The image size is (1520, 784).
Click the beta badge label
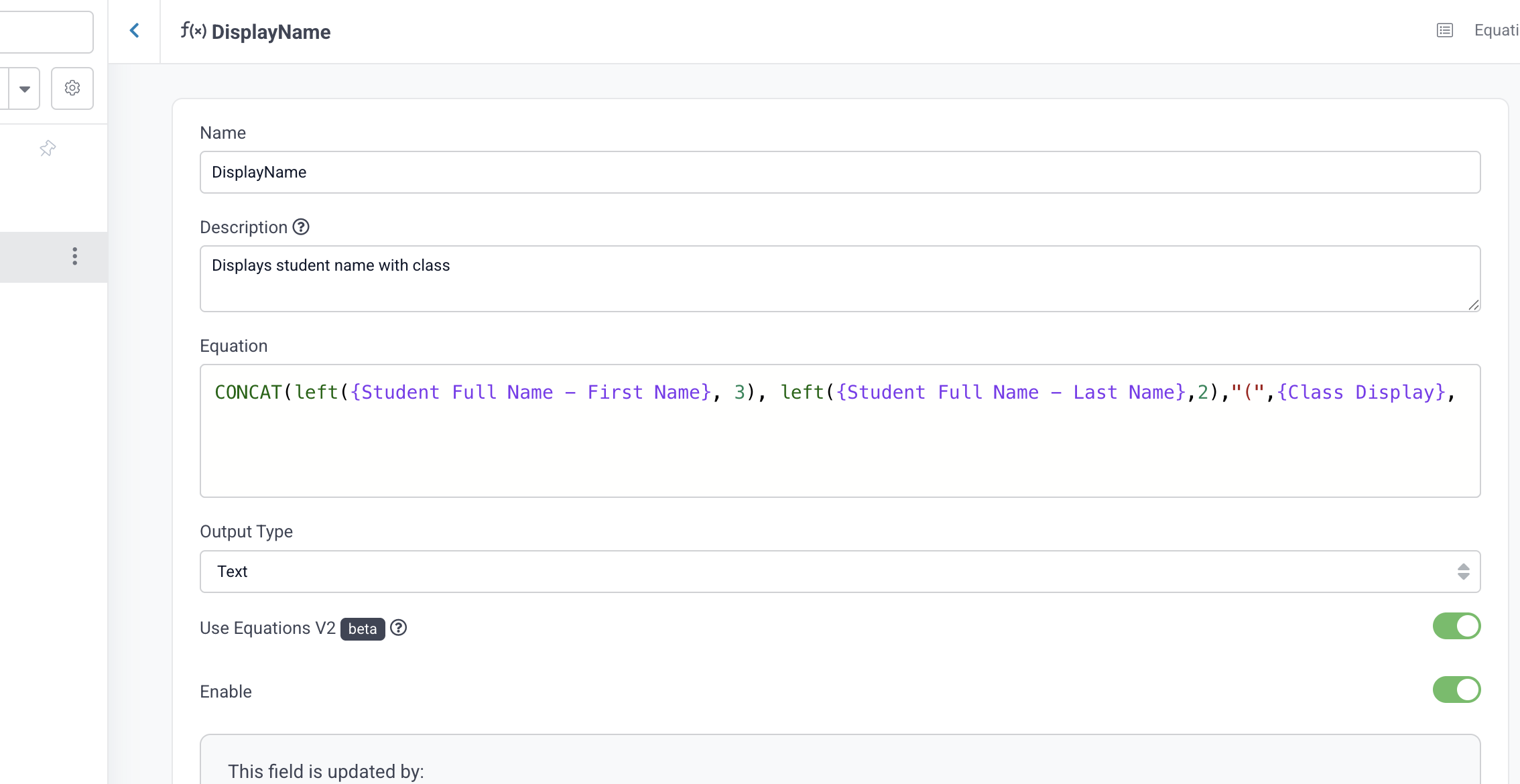pyautogui.click(x=363, y=629)
